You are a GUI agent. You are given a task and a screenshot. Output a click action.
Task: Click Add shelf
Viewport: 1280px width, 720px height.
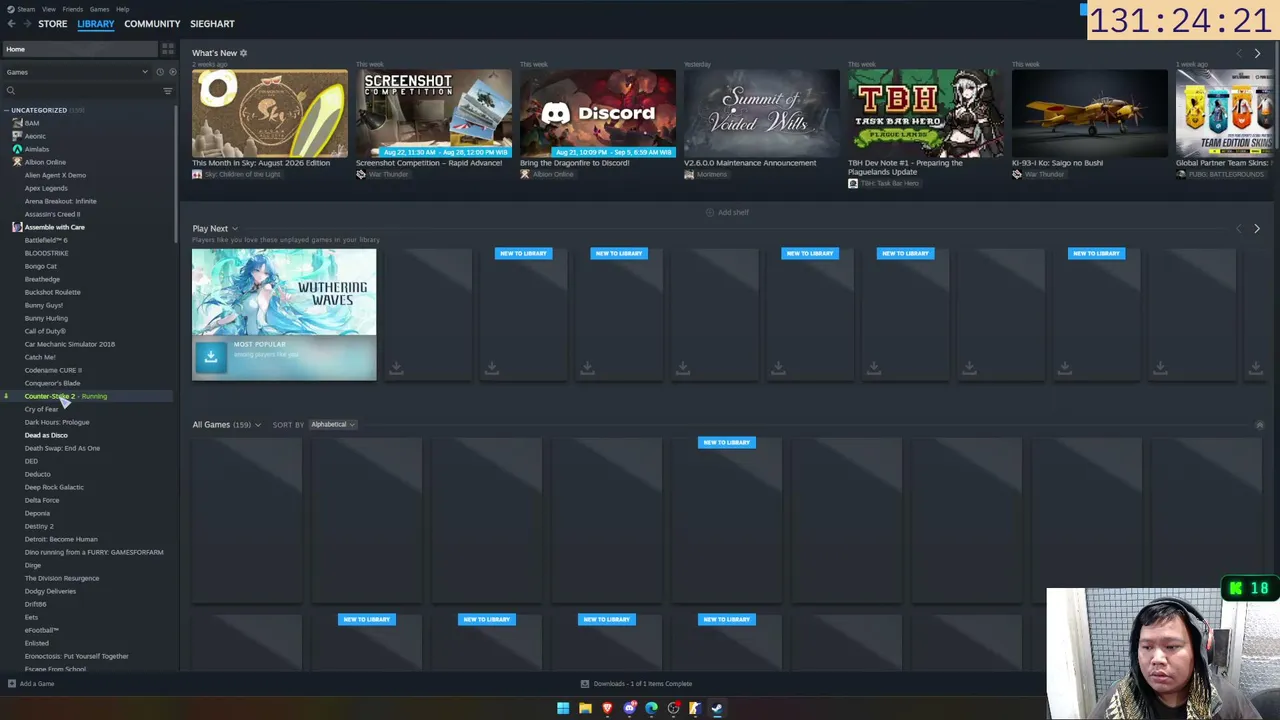727,212
